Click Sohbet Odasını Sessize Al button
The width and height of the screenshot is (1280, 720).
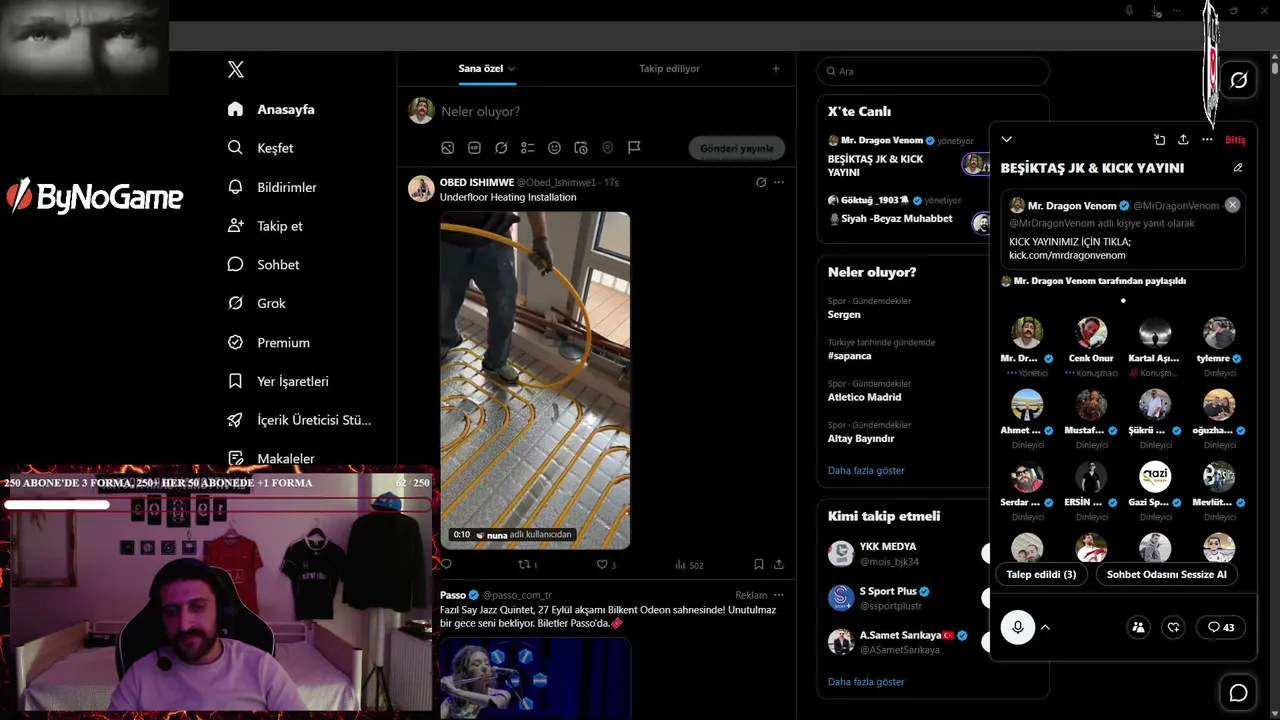(x=1166, y=574)
